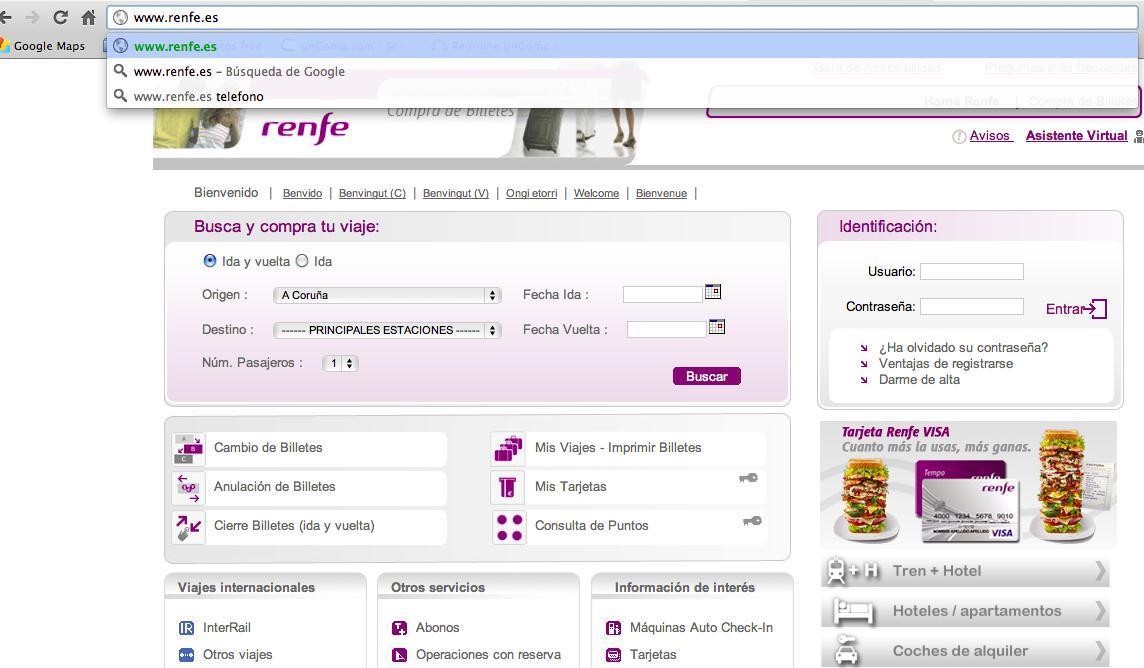Screen dimensions: 1144x668
Task: Choose the www.renfe.es Búsqueda de Google suggestion
Action: point(239,71)
